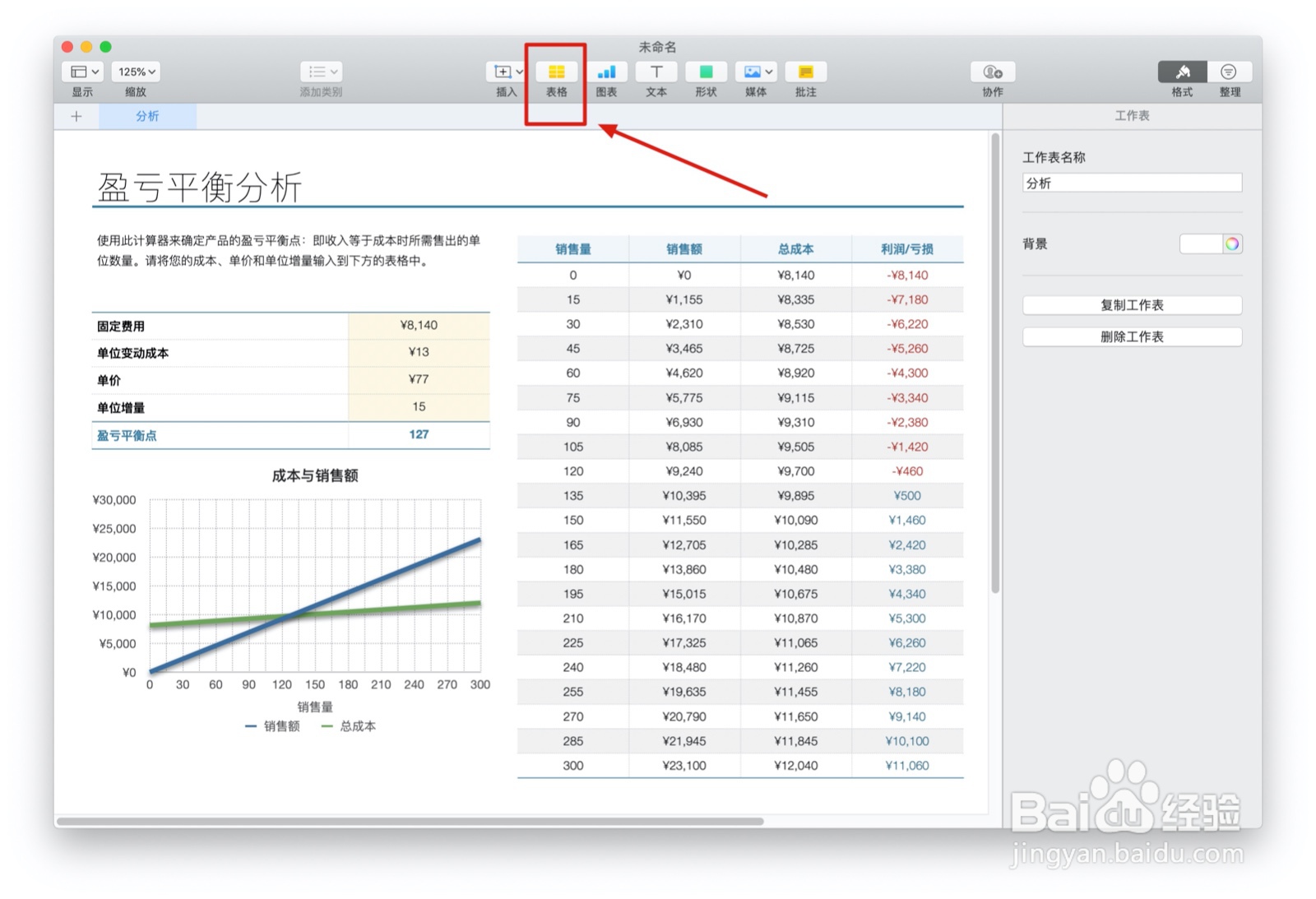Add a new sheet with the plus button
Image resolution: width=1316 pixels, height=899 pixels.
[76, 116]
